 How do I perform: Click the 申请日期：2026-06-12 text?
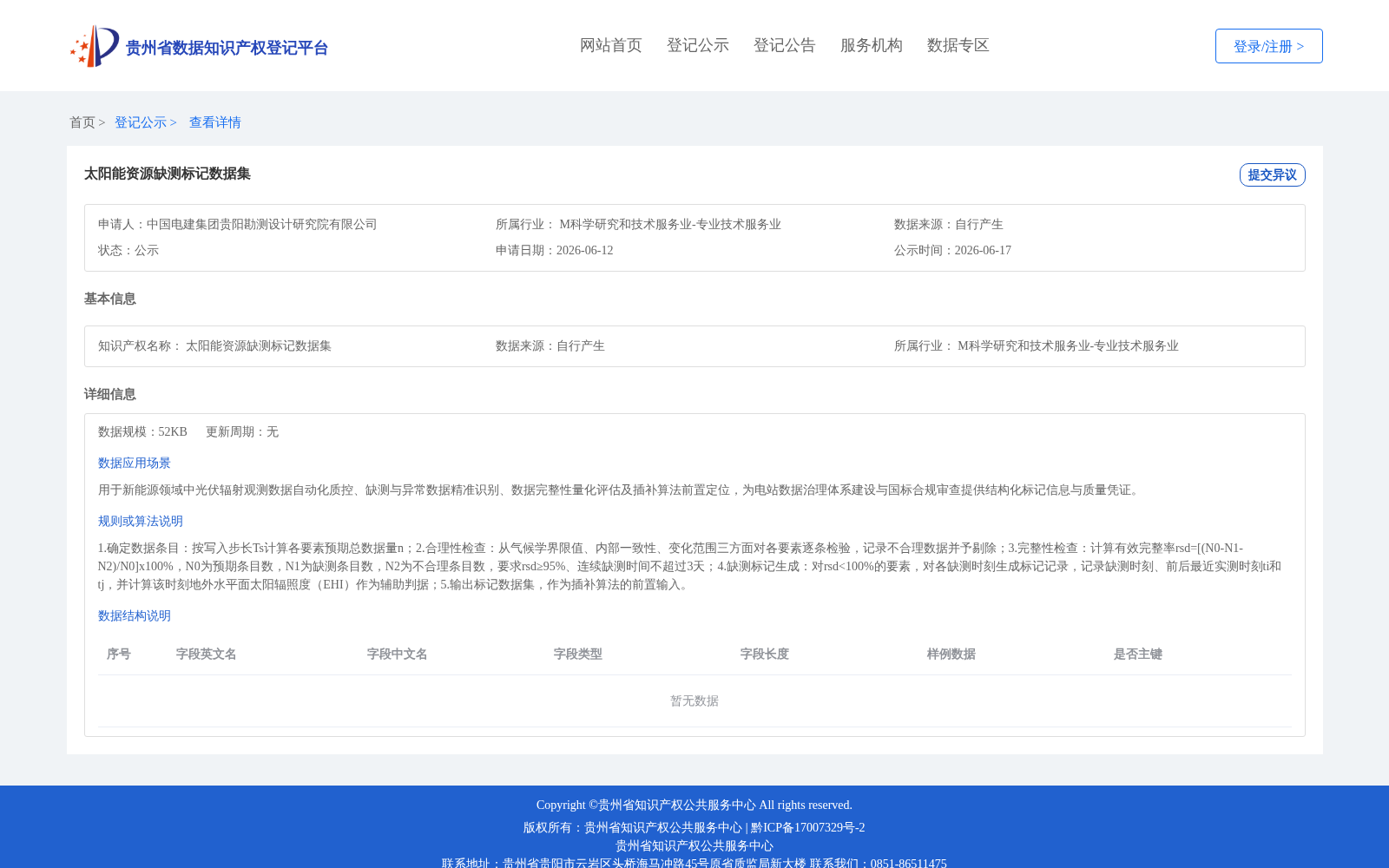pos(554,250)
